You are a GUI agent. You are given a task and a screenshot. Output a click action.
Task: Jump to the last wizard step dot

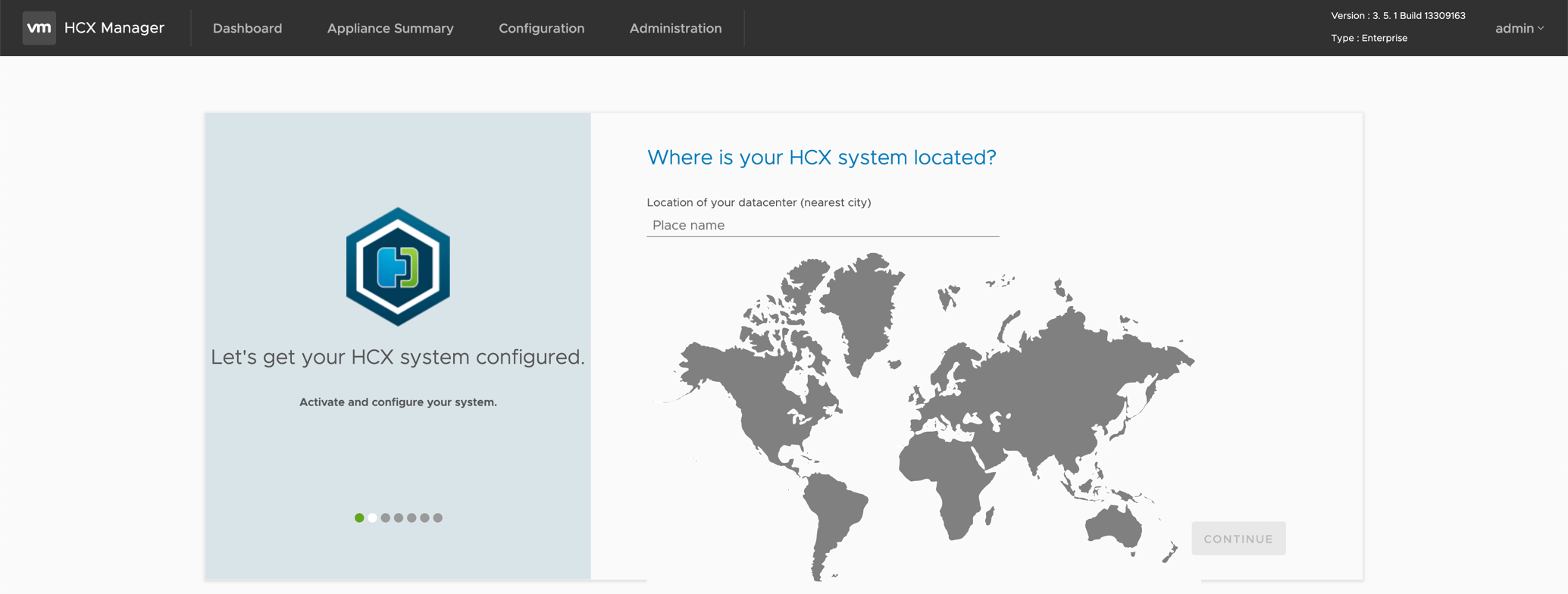[438, 518]
